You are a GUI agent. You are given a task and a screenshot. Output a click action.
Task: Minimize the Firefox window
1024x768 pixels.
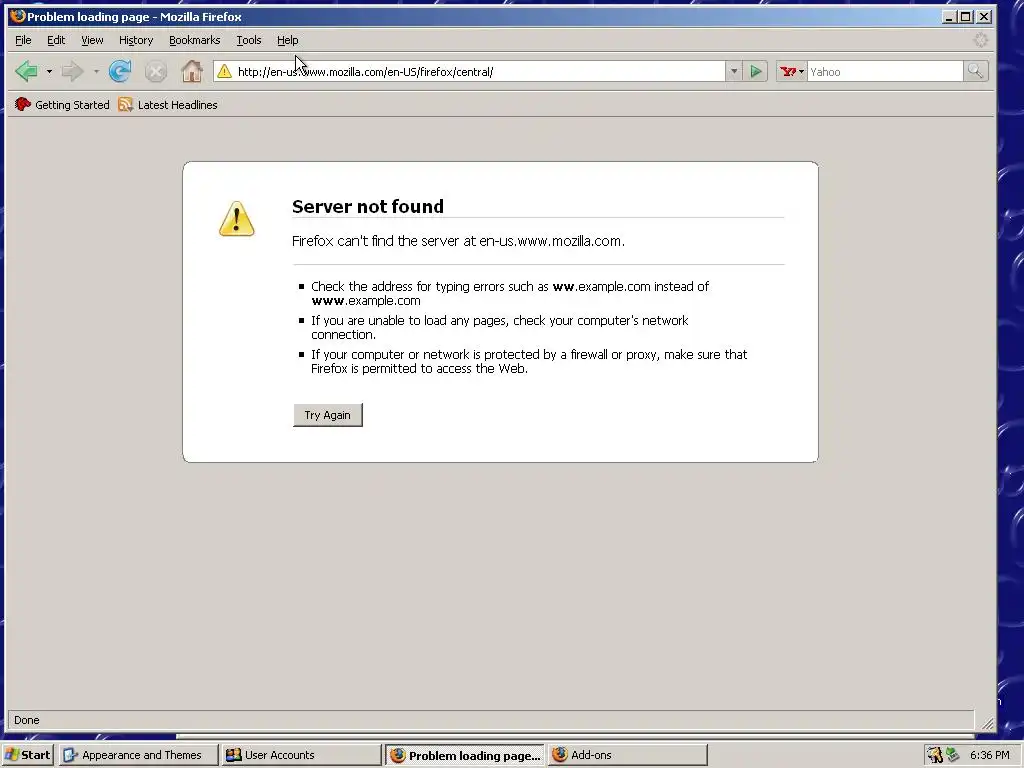click(949, 16)
